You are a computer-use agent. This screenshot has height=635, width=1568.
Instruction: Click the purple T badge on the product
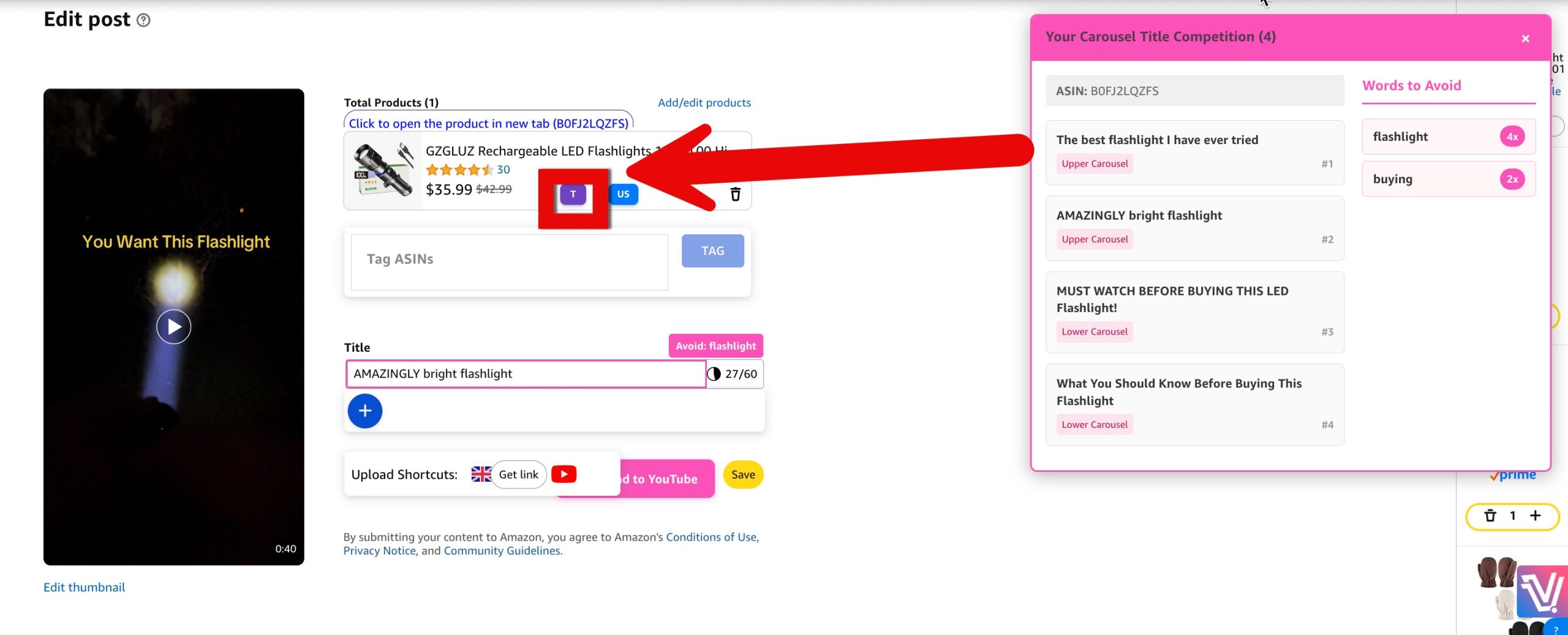pos(573,194)
